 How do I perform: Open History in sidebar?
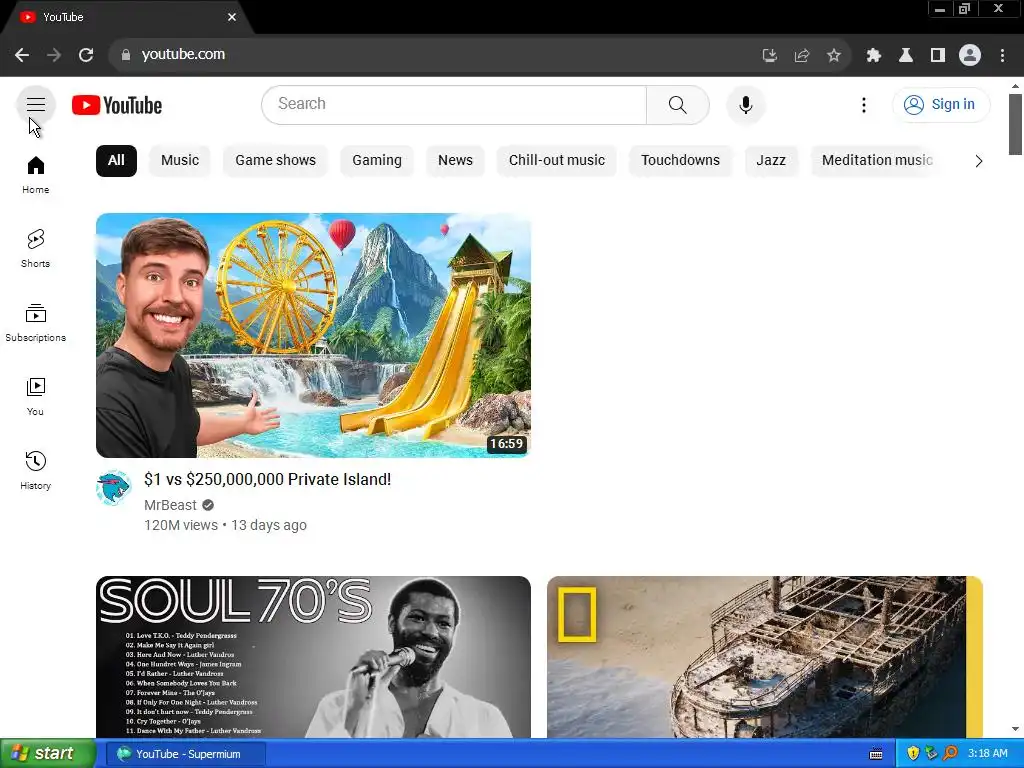pos(35,471)
